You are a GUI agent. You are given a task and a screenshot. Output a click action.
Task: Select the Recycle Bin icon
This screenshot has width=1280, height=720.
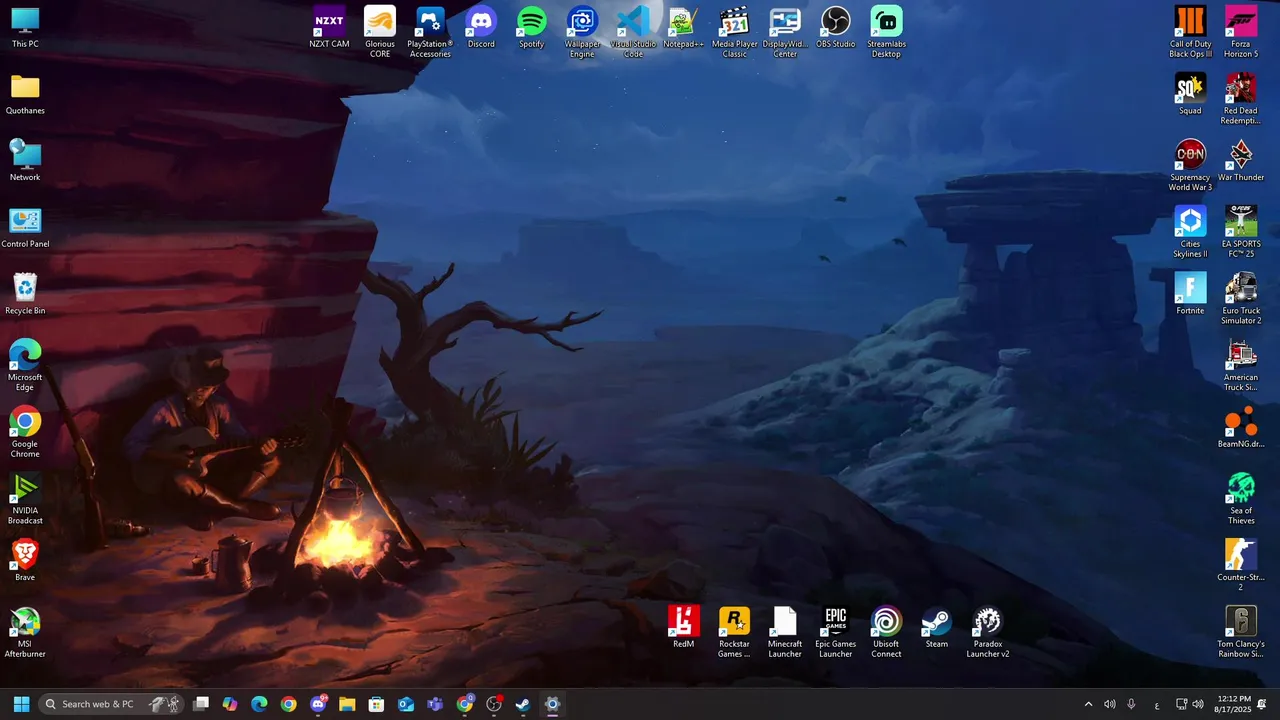25,294
